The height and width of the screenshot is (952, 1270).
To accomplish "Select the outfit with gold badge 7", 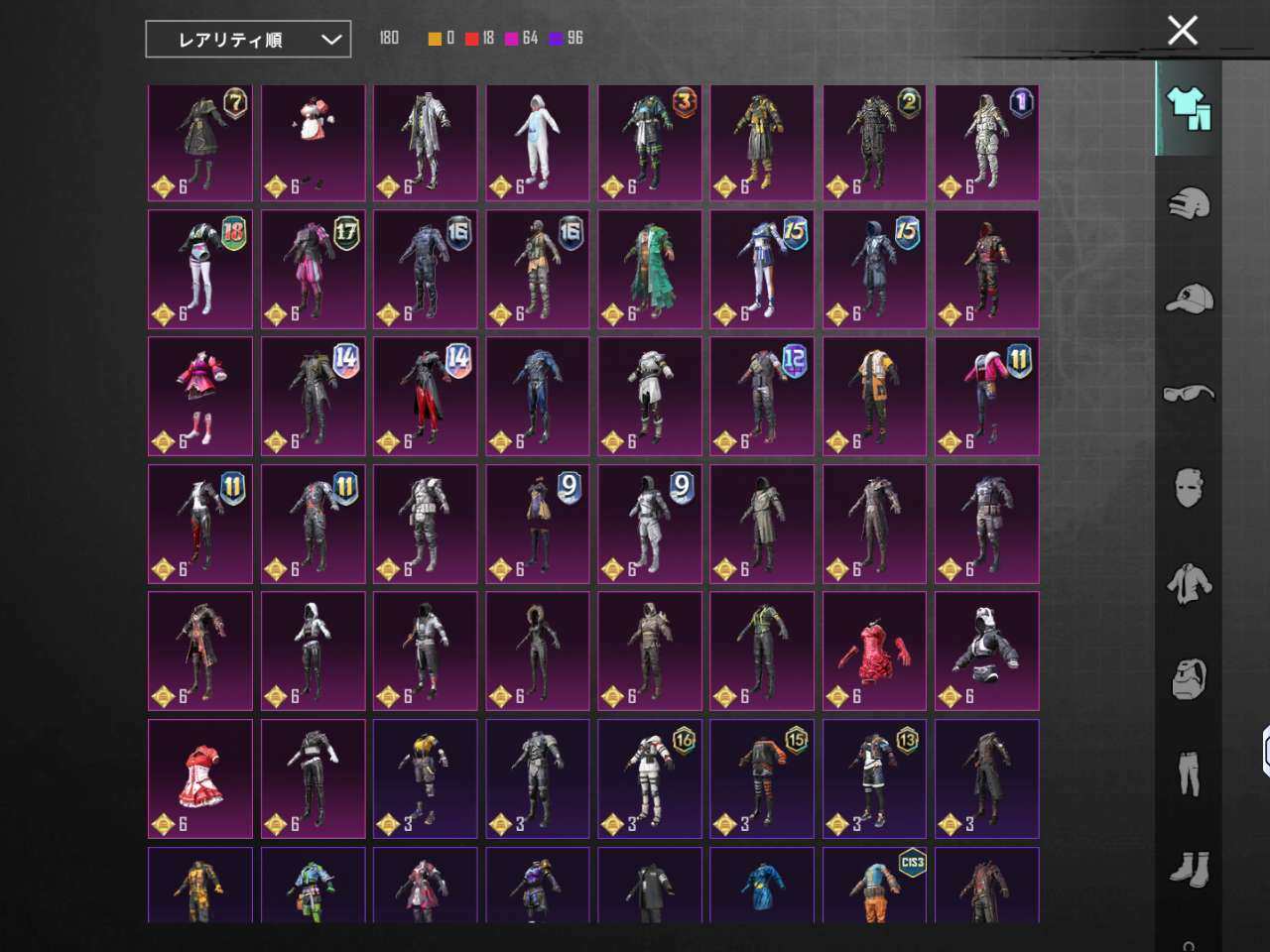I will coord(200,143).
